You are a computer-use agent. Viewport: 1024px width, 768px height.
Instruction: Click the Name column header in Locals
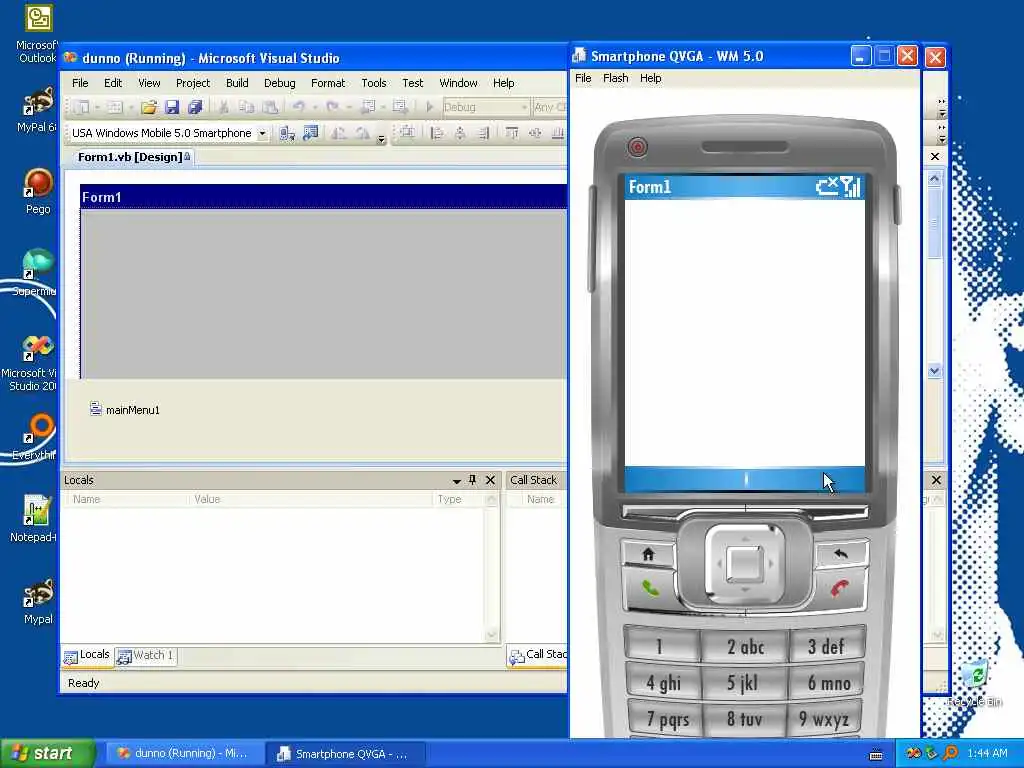pos(127,499)
